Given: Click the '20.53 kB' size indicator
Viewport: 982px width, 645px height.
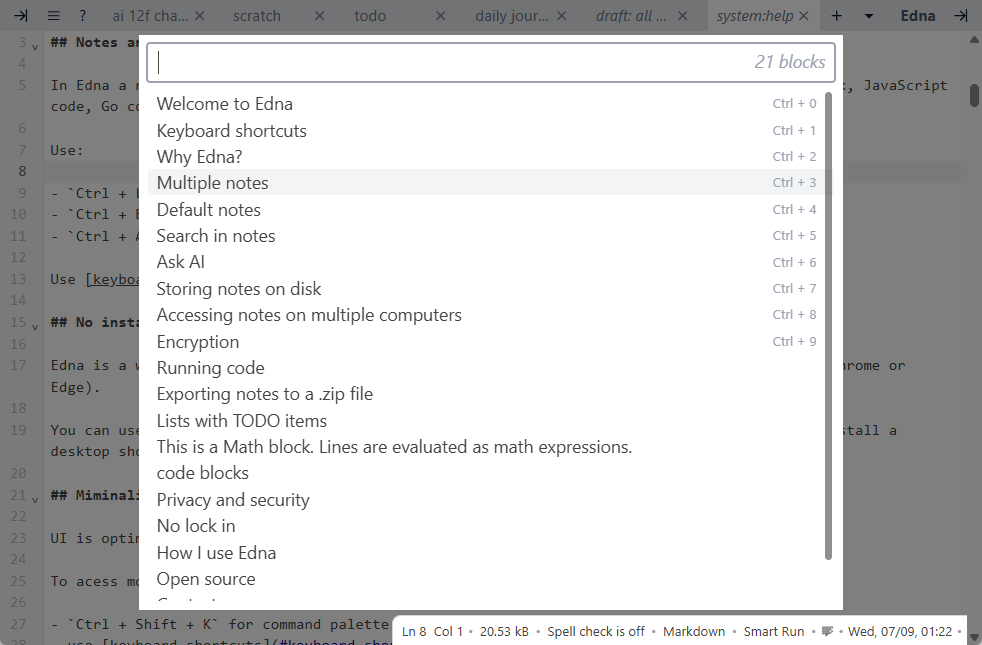Looking at the screenshot, I should [x=504, y=631].
